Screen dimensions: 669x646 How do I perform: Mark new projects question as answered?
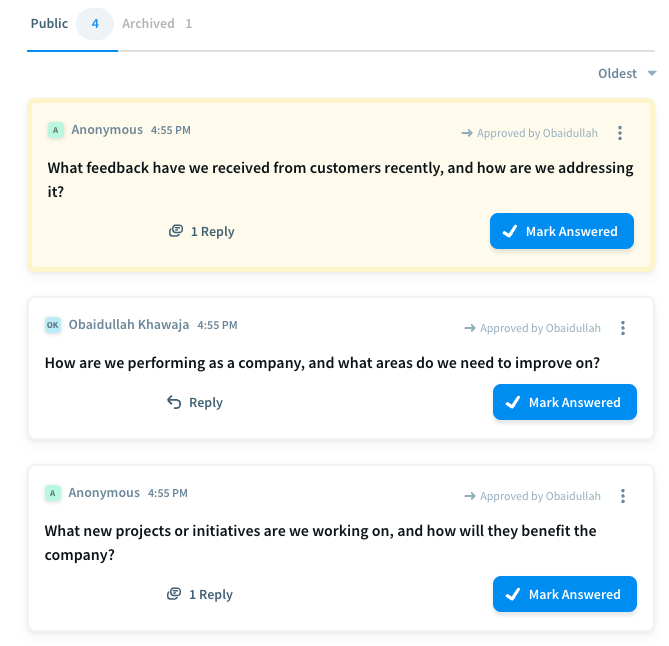click(564, 594)
